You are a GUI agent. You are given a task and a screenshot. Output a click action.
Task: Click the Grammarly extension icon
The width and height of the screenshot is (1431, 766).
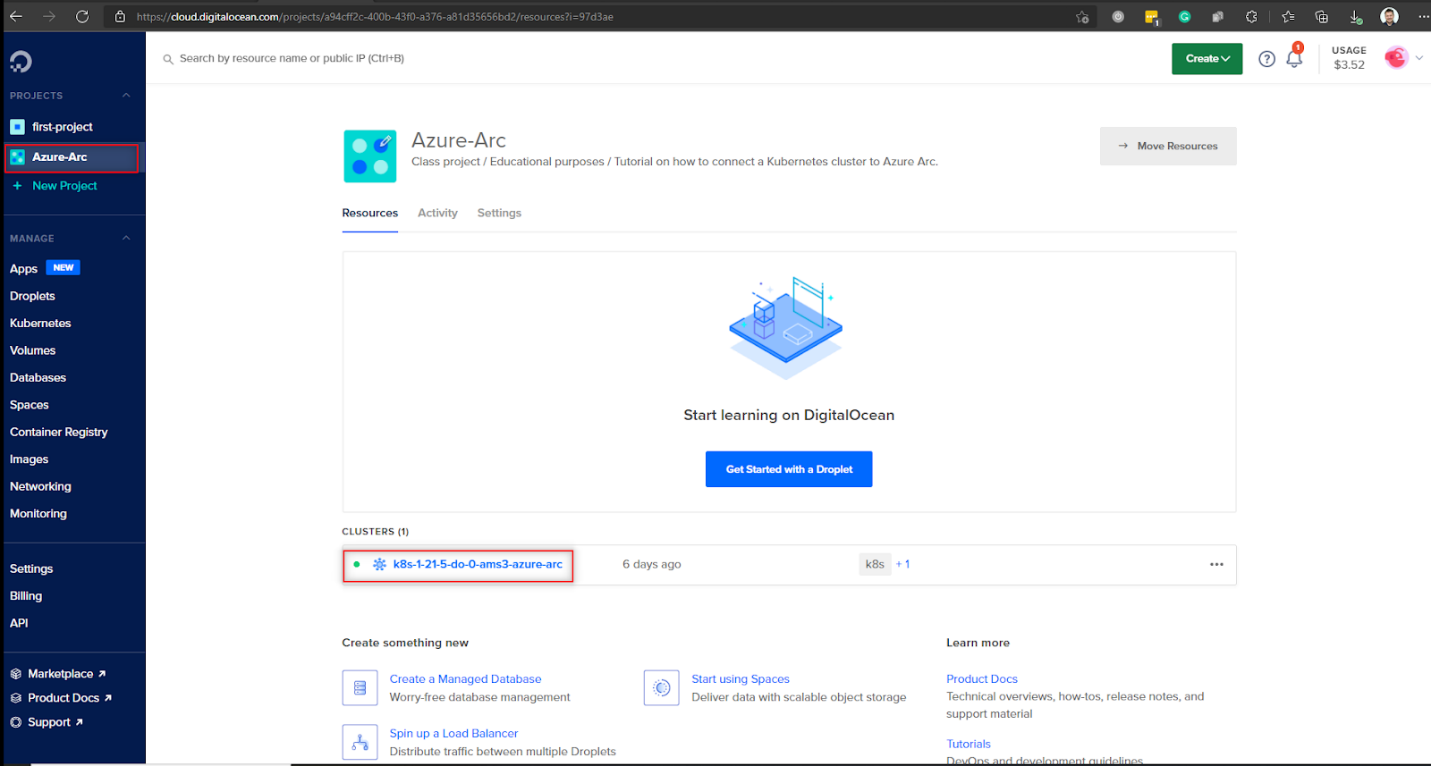[x=1184, y=17]
